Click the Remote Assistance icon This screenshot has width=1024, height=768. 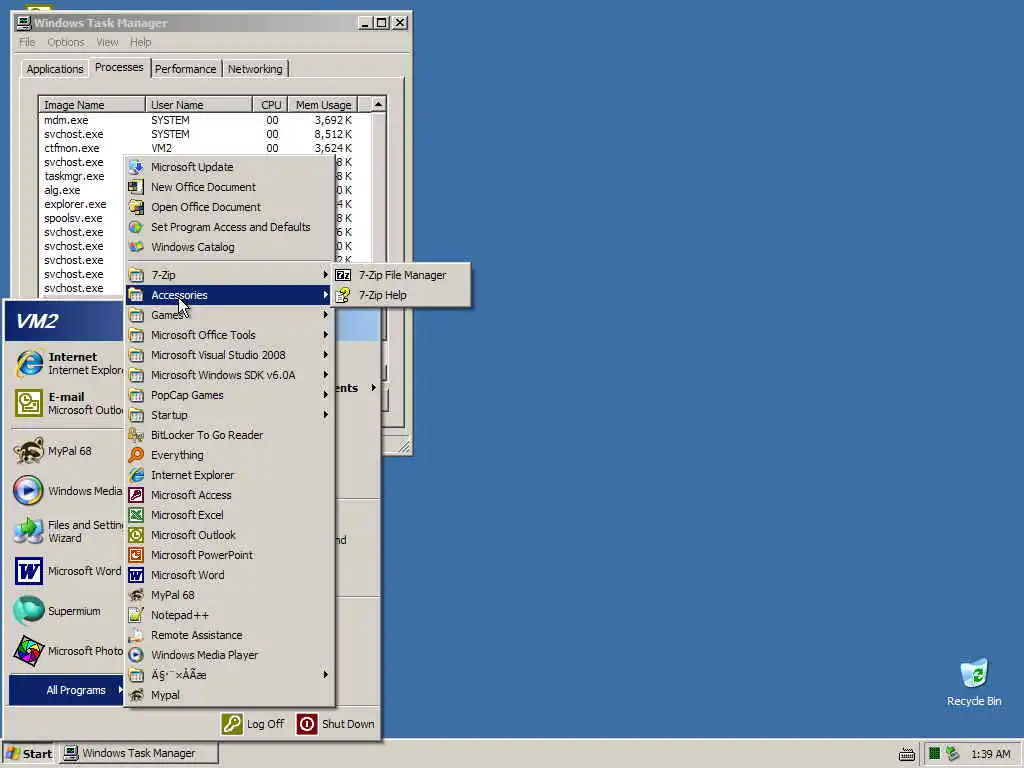(x=136, y=635)
